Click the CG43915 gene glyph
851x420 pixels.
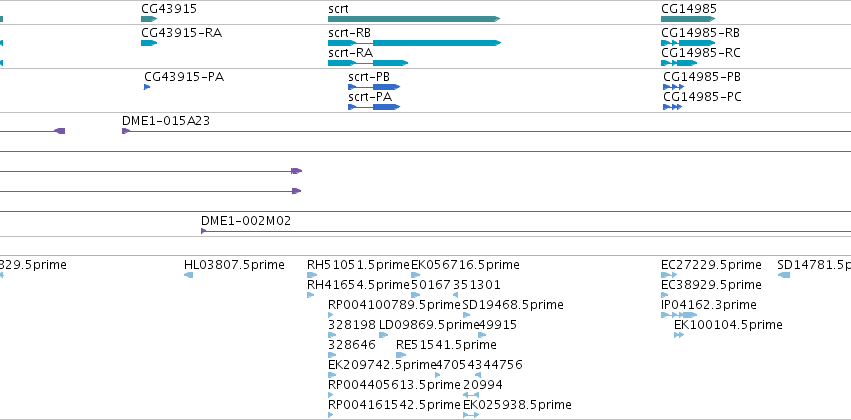[x=149, y=19]
